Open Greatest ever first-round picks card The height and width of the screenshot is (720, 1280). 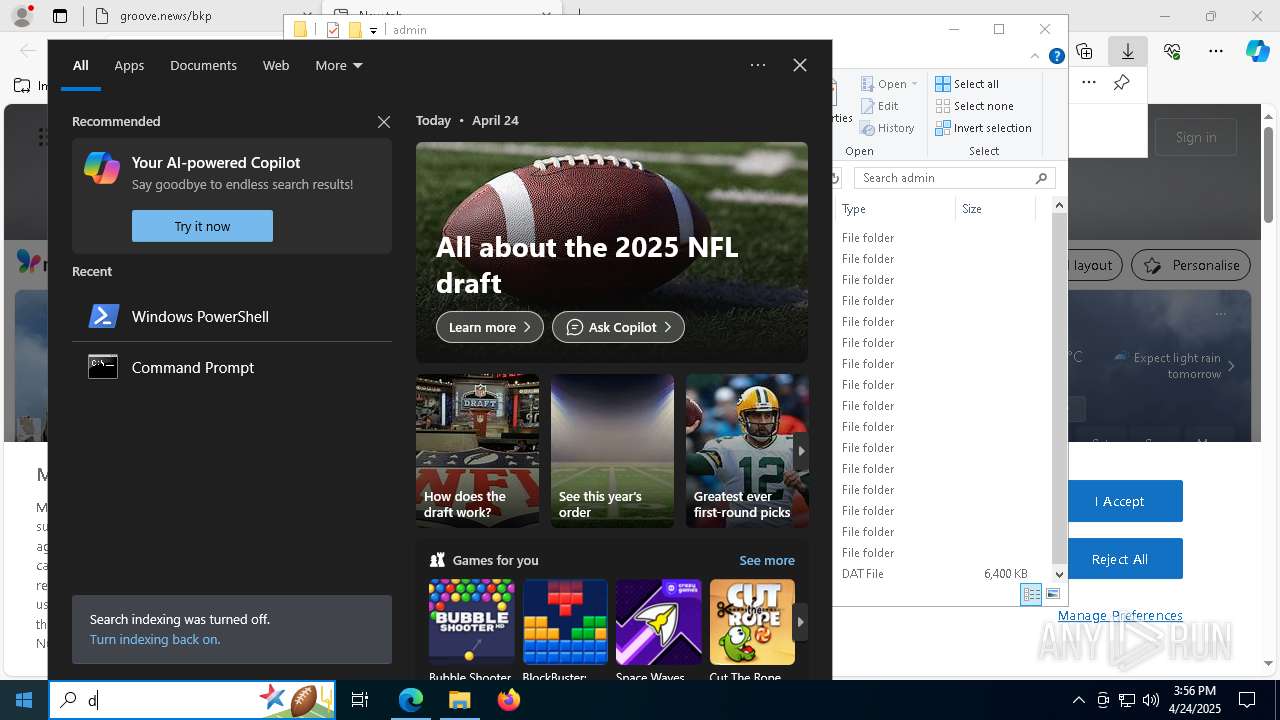[x=747, y=451]
